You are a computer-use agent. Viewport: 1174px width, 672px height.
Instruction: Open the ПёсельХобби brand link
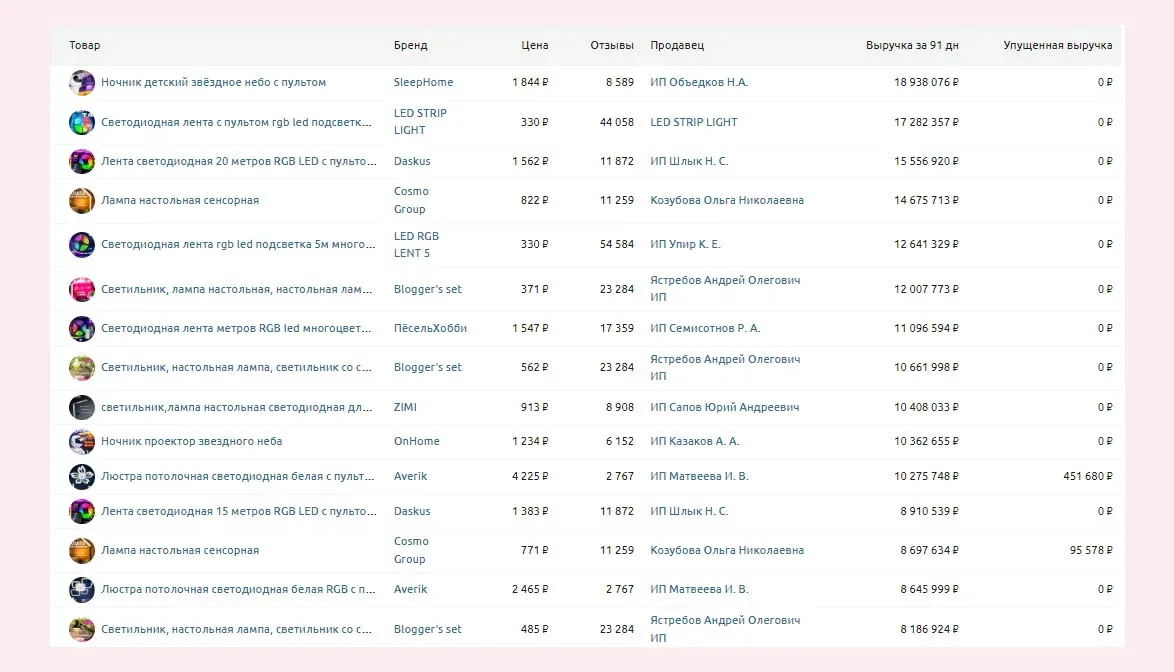pyautogui.click(x=430, y=328)
